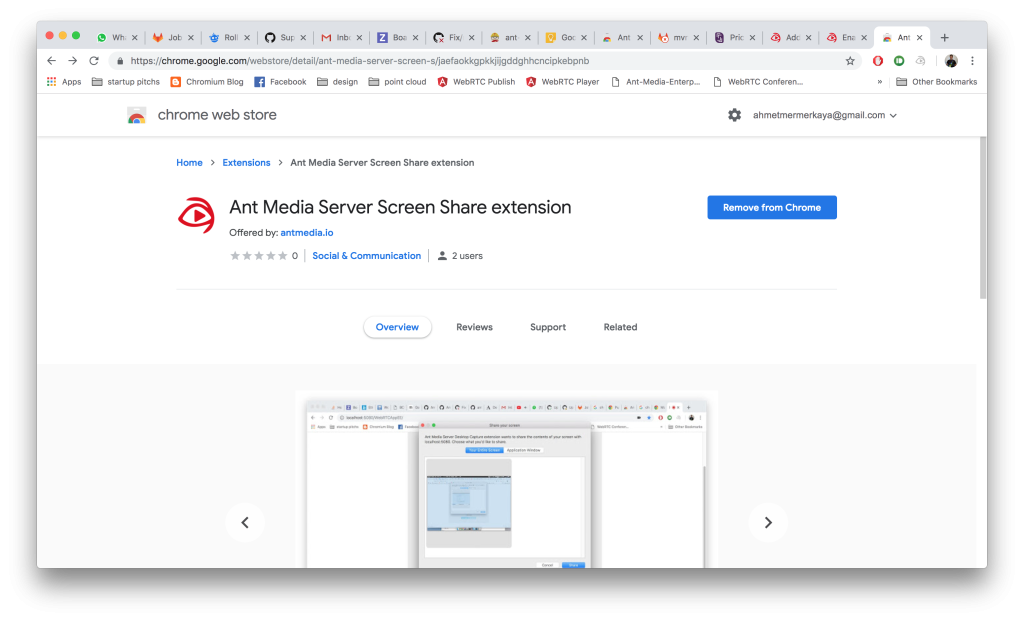Select the Reviews tab
The width and height of the screenshot is (1024, 621).
coord(474,327)
